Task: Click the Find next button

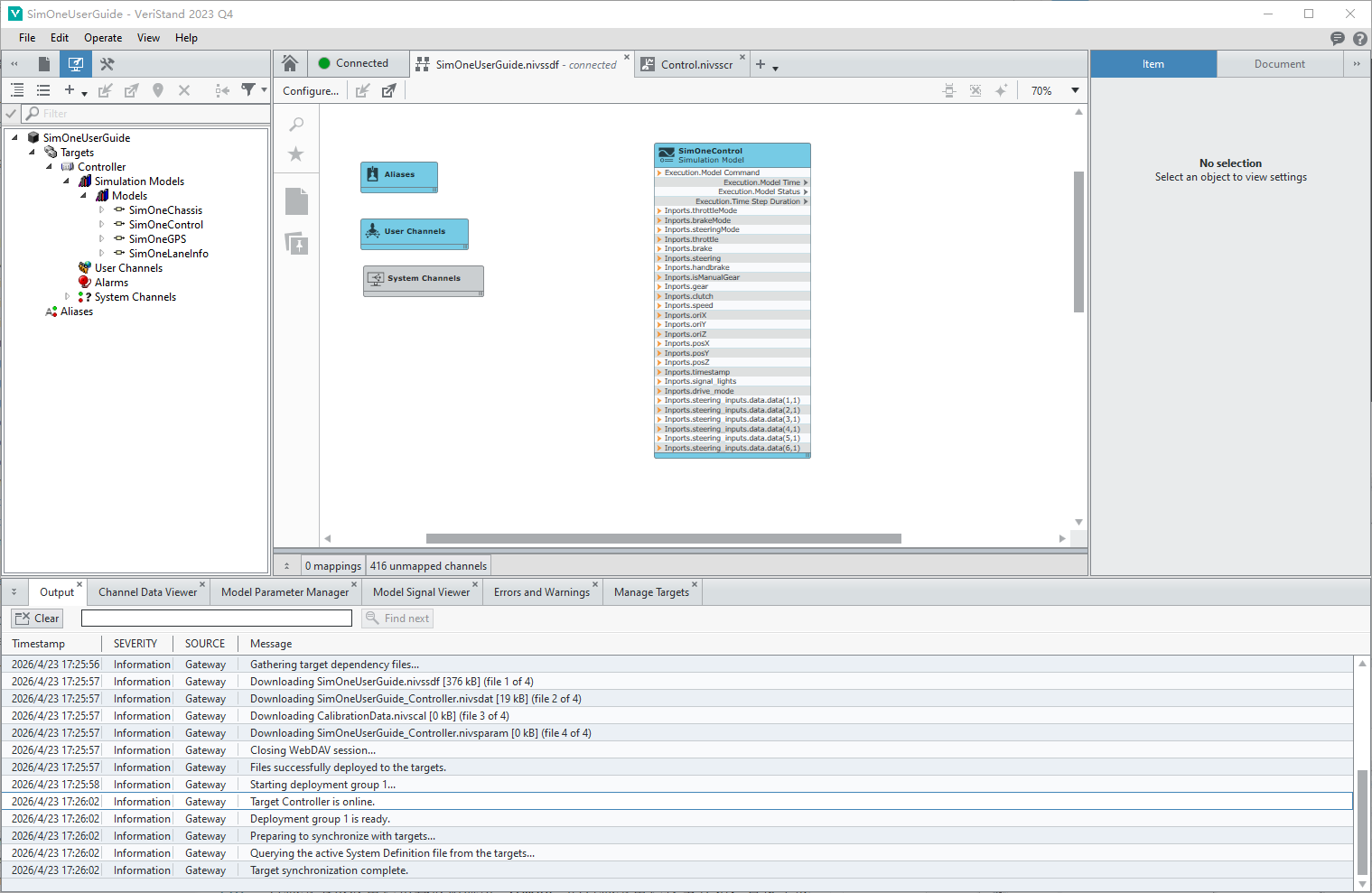Action: pyautogui.click(x=397, y=619)
